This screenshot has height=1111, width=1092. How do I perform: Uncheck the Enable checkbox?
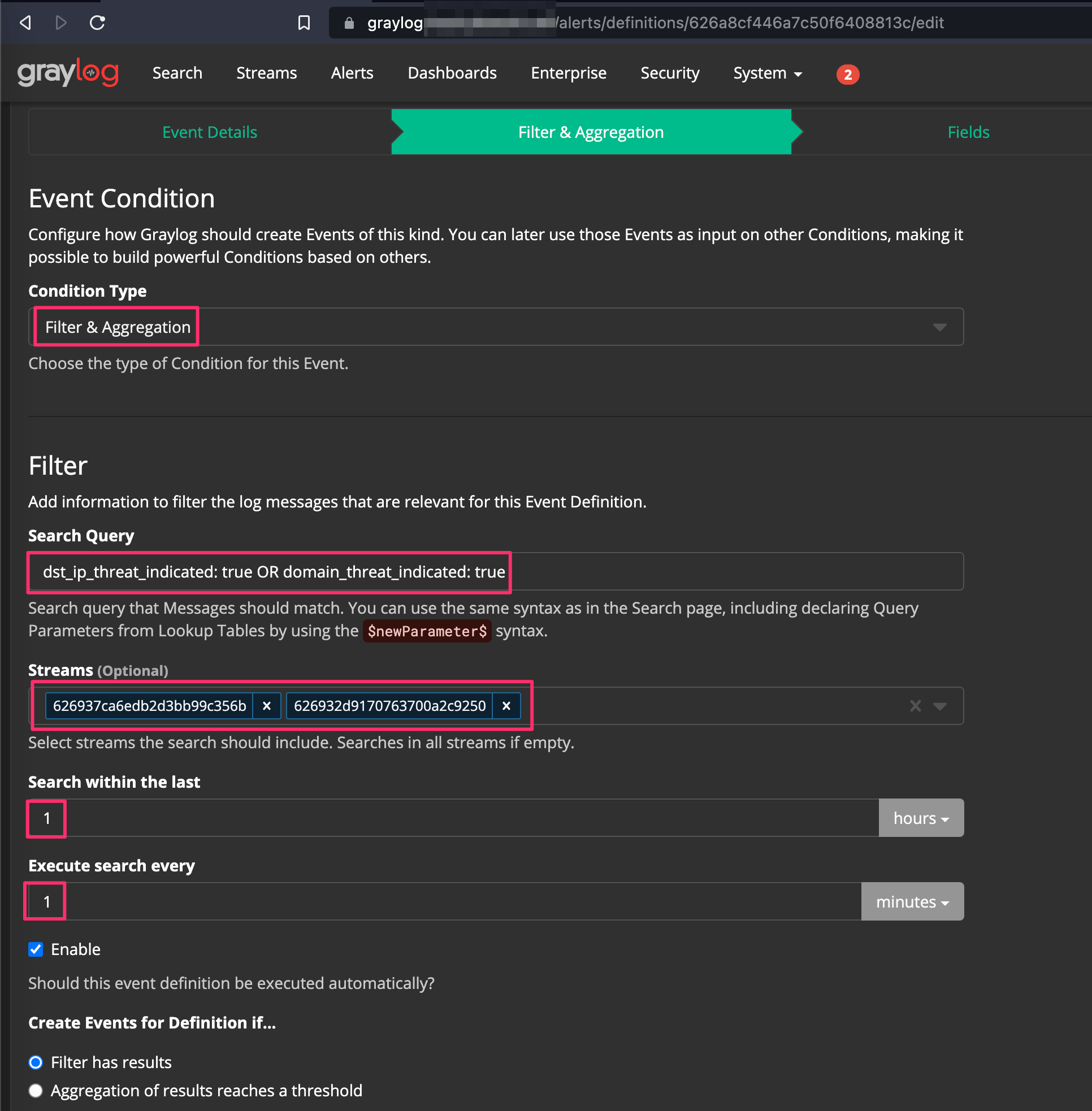pos(36,949)
